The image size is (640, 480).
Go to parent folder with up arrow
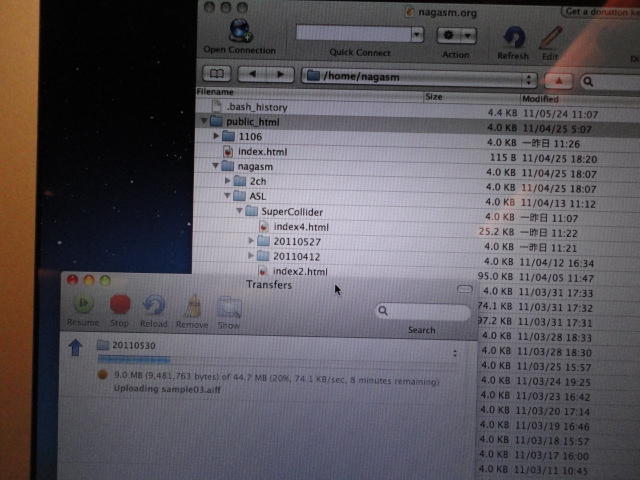coord(558,81)
